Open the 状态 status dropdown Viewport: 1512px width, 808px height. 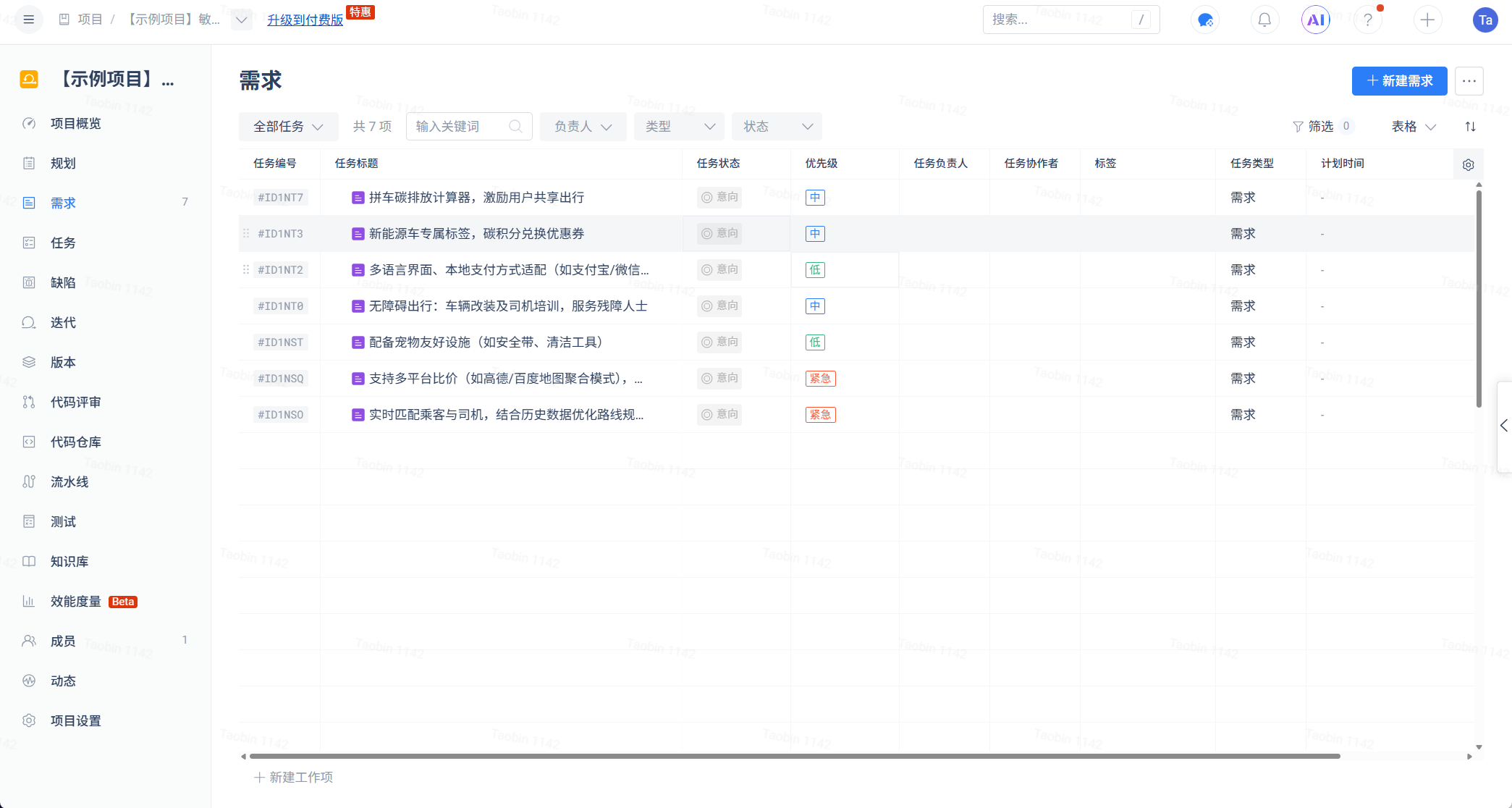[x=776, y=126]
